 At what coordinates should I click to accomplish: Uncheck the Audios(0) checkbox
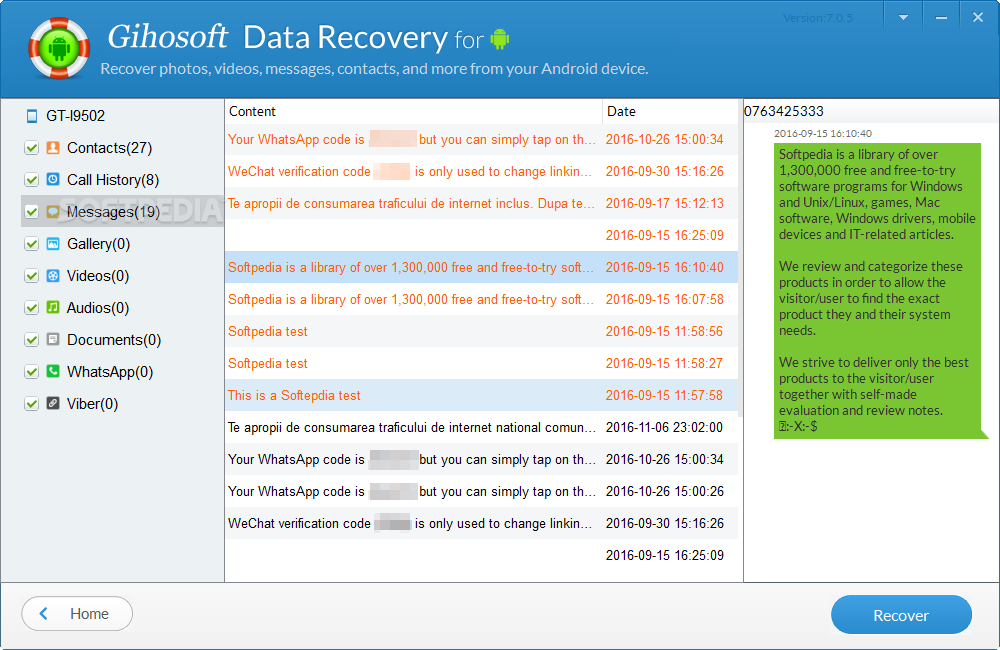tap(31, 307)
